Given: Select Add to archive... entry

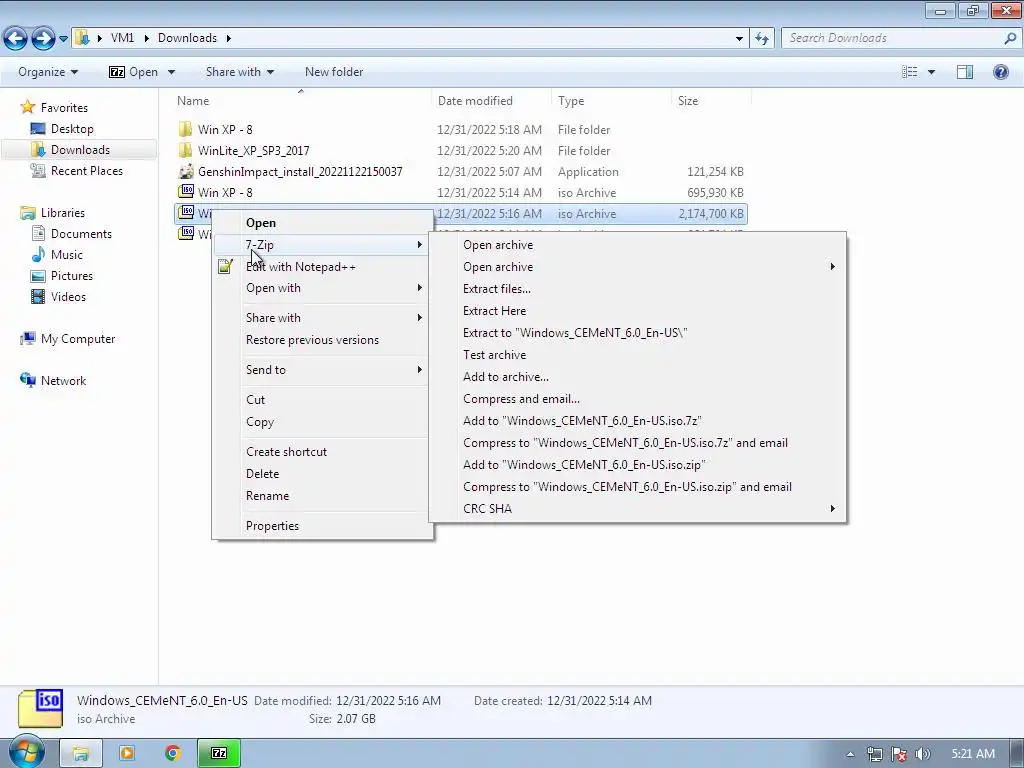Looking at the screenshot, I should point(637,377).
